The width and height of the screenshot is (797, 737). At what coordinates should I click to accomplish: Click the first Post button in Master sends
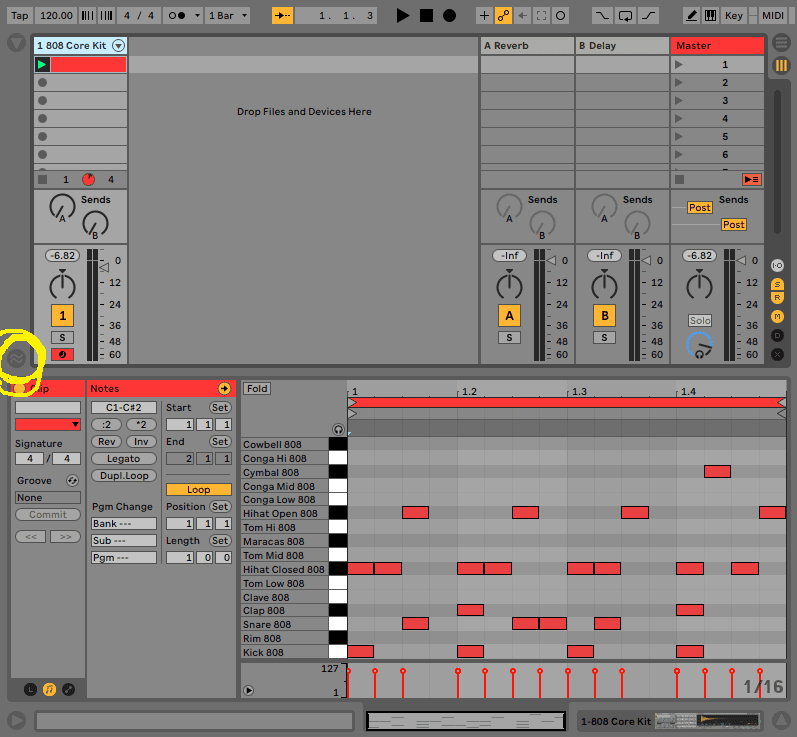(x=699, y=207)
